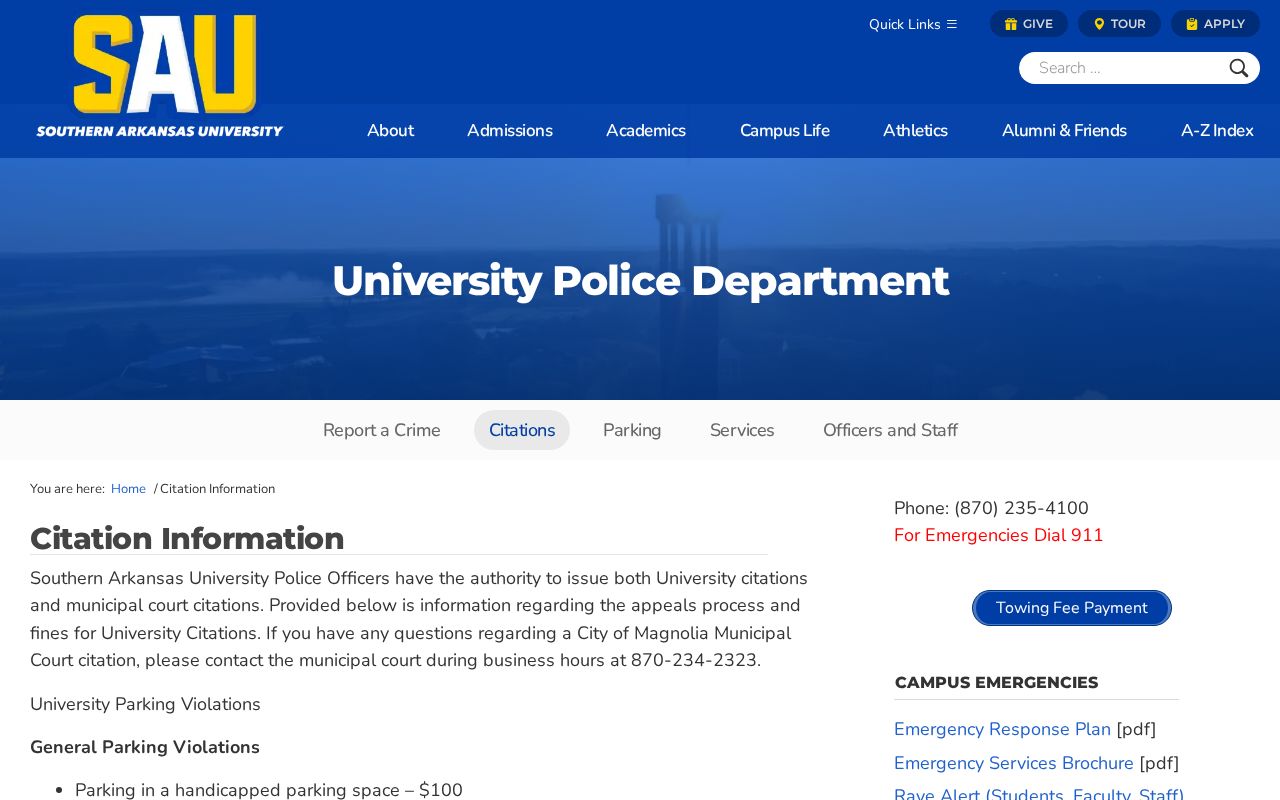Select the Officers and Staff tab
The image size is (1280, 800).
[890, 430]
